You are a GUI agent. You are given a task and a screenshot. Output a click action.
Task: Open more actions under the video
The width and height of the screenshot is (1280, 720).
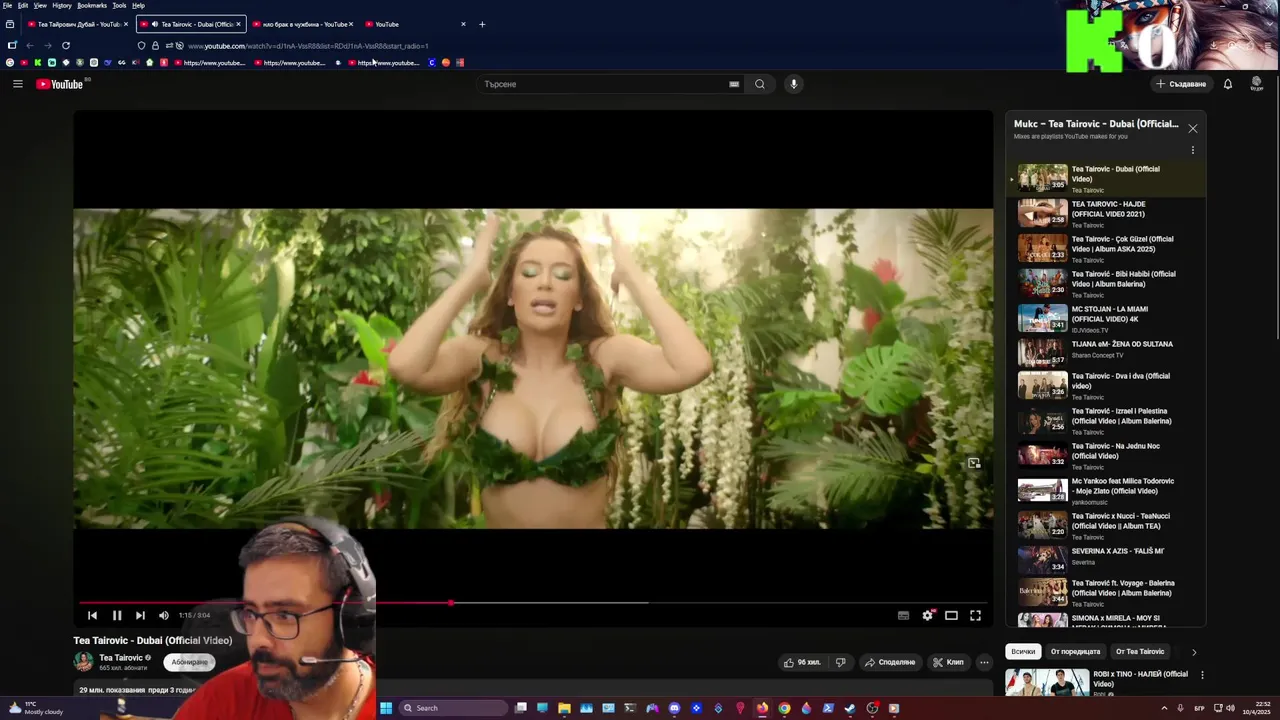(x=984, y=662)
